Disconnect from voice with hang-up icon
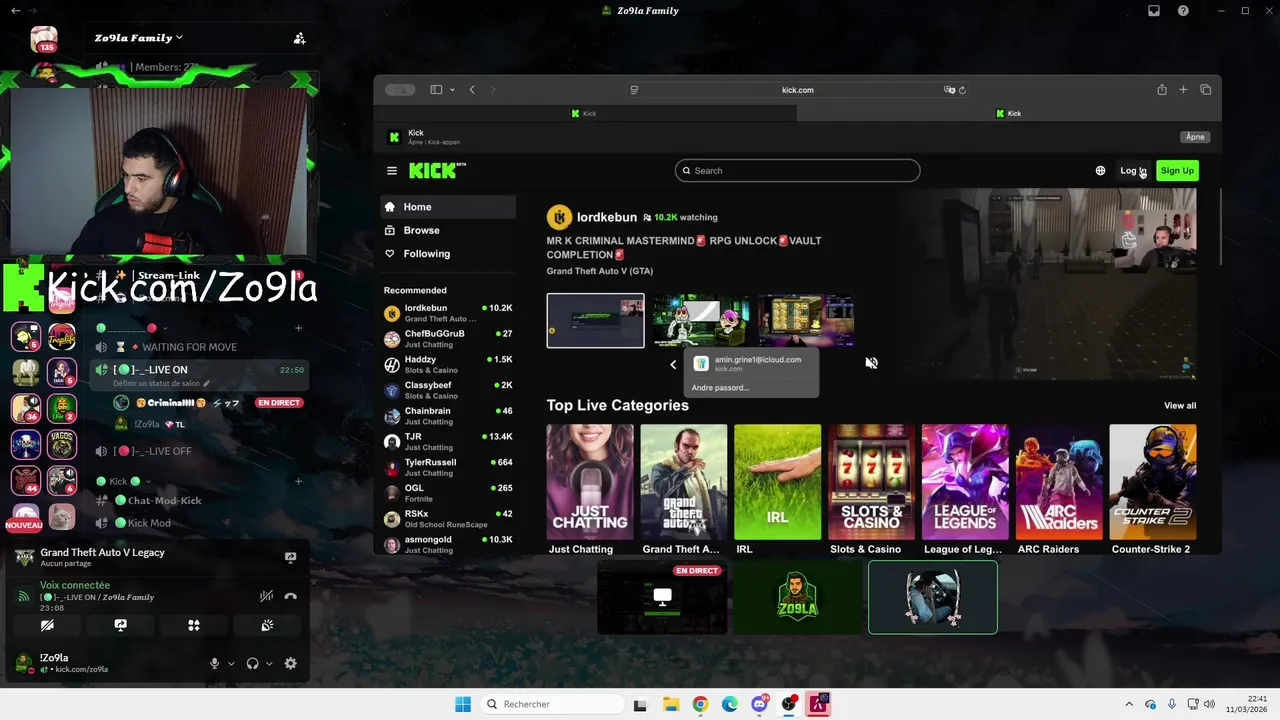Screen dimensions: 1280x720 [290, 596]
